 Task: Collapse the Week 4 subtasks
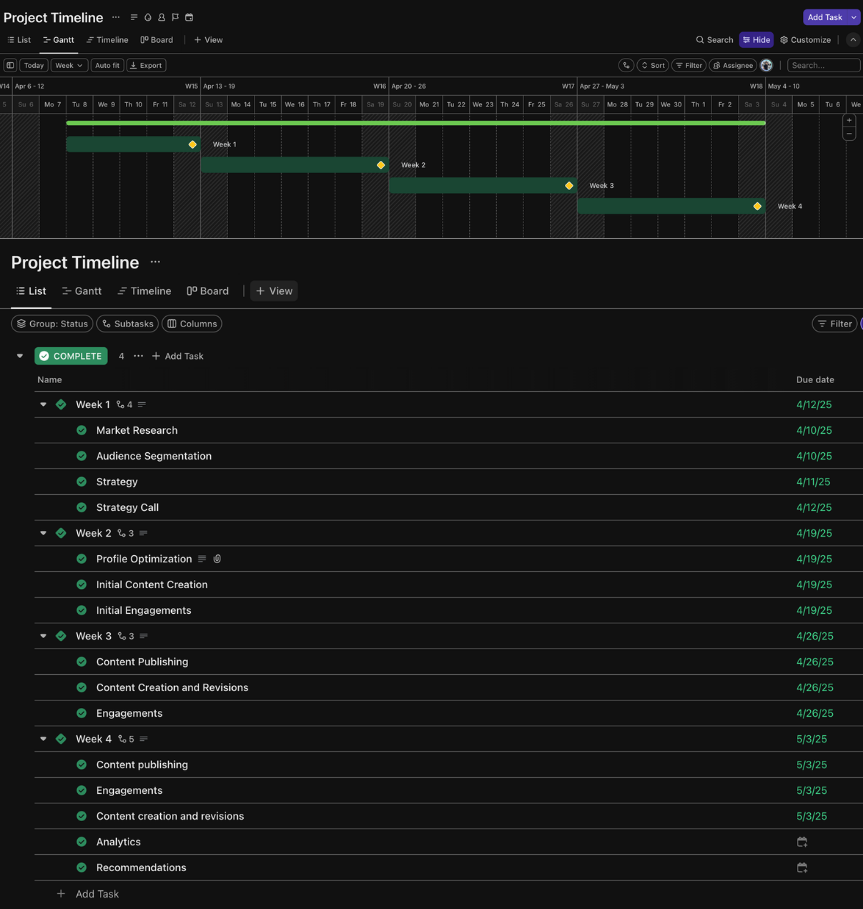point(43,739)
